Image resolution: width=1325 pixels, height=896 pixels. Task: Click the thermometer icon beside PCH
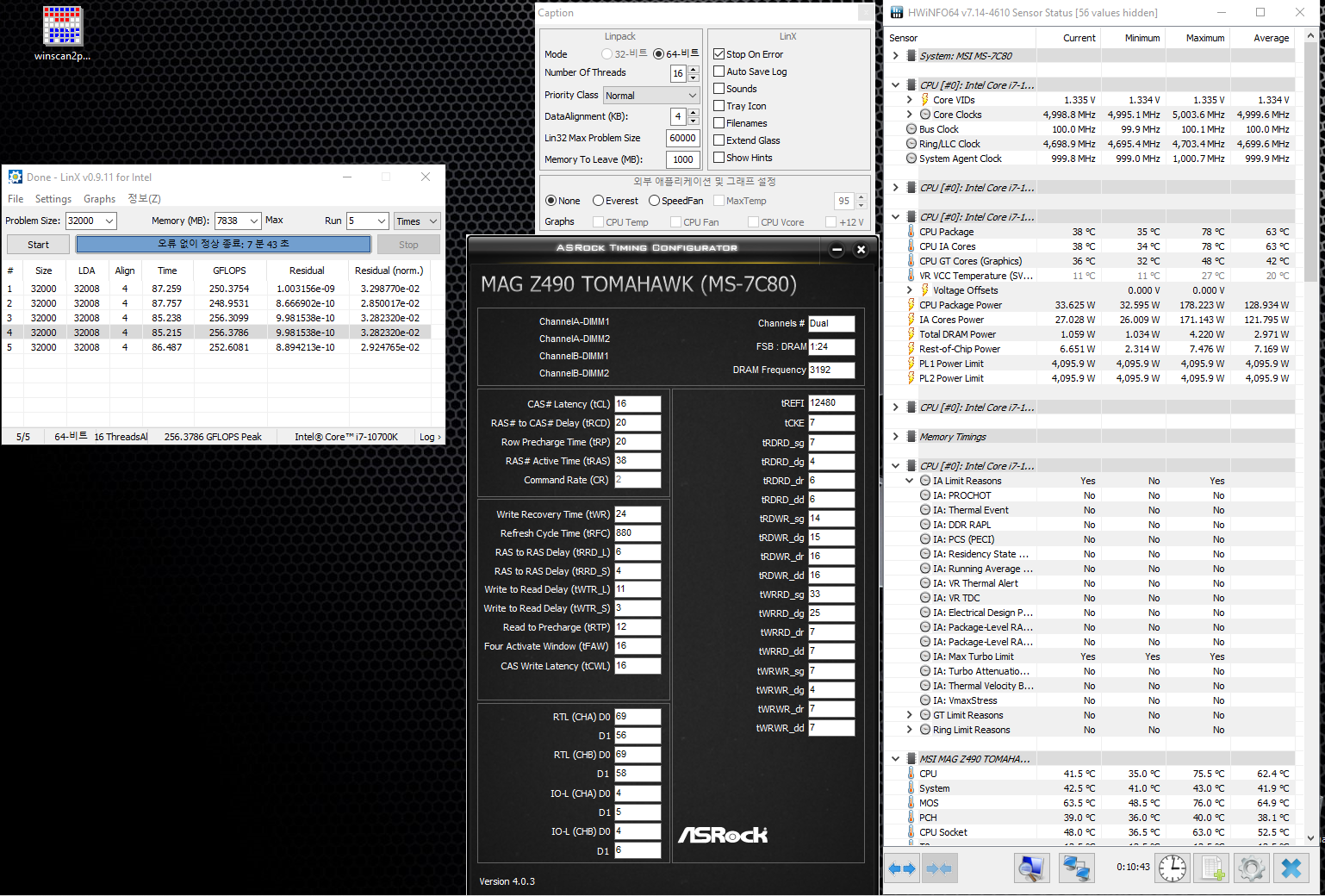[x=911, y=818]
